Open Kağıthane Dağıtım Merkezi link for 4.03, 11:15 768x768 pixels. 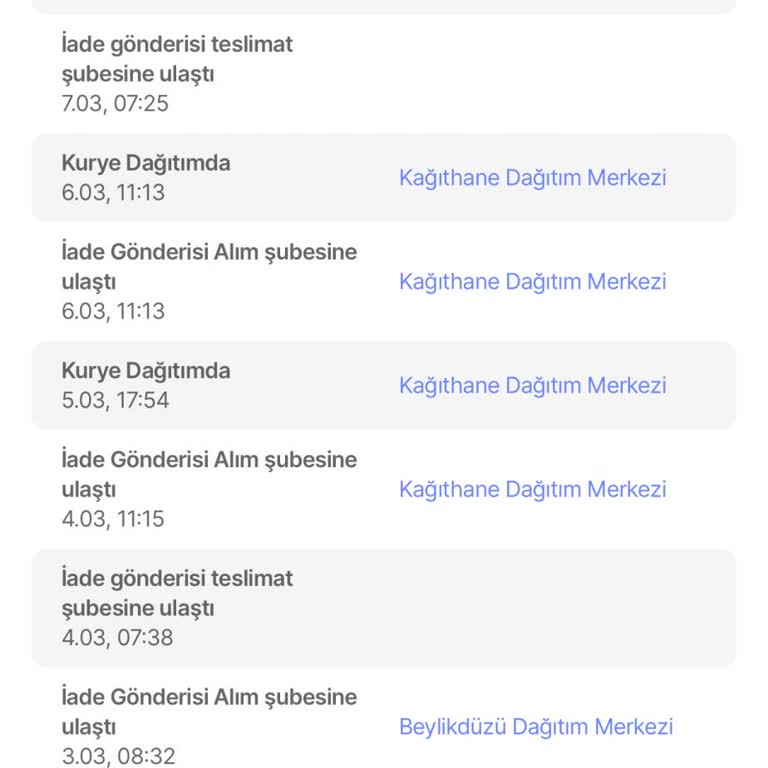click(532, 489)
